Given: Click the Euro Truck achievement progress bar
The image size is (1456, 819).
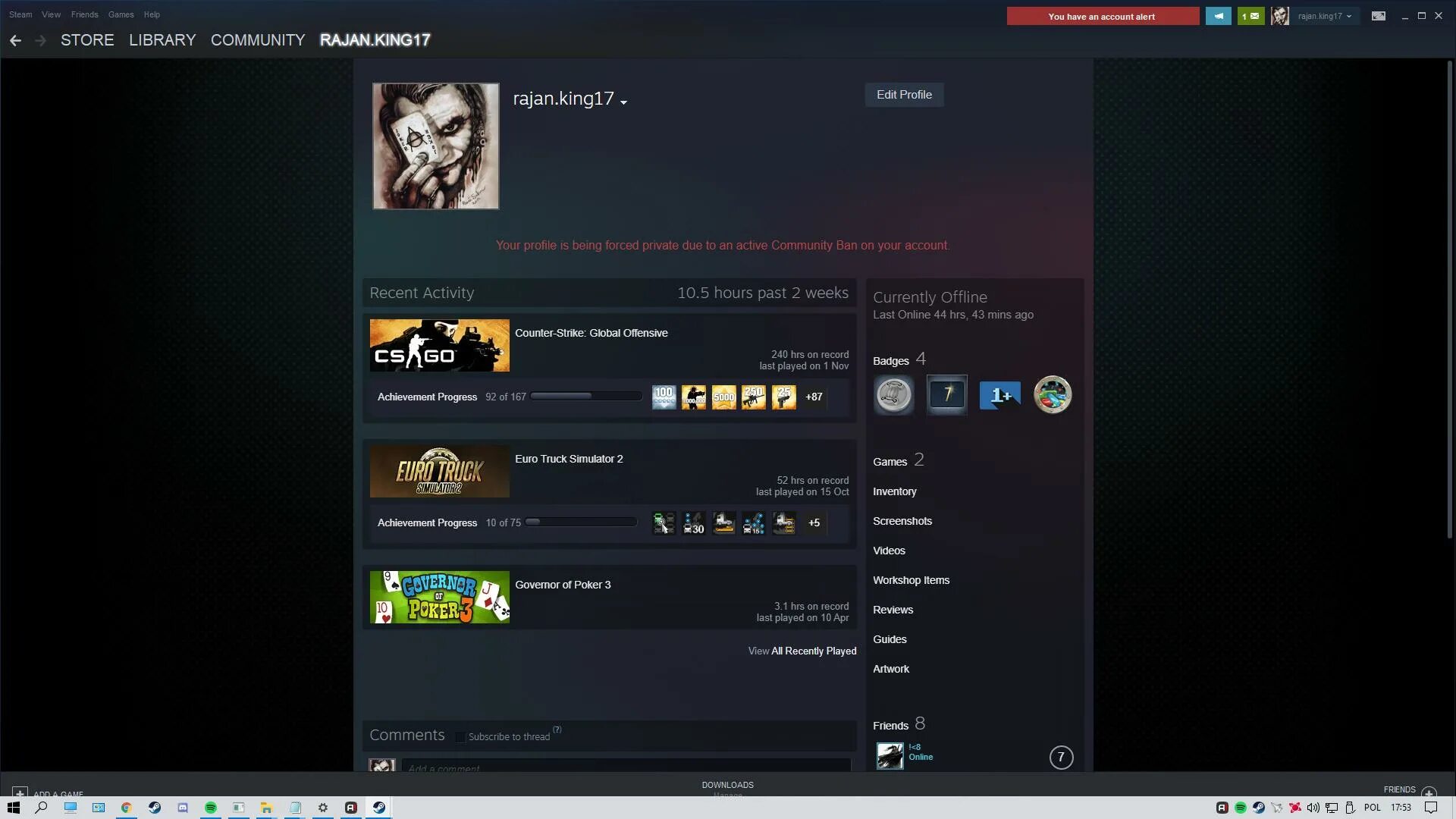Looking at the screenshot, I should point(581,522).
